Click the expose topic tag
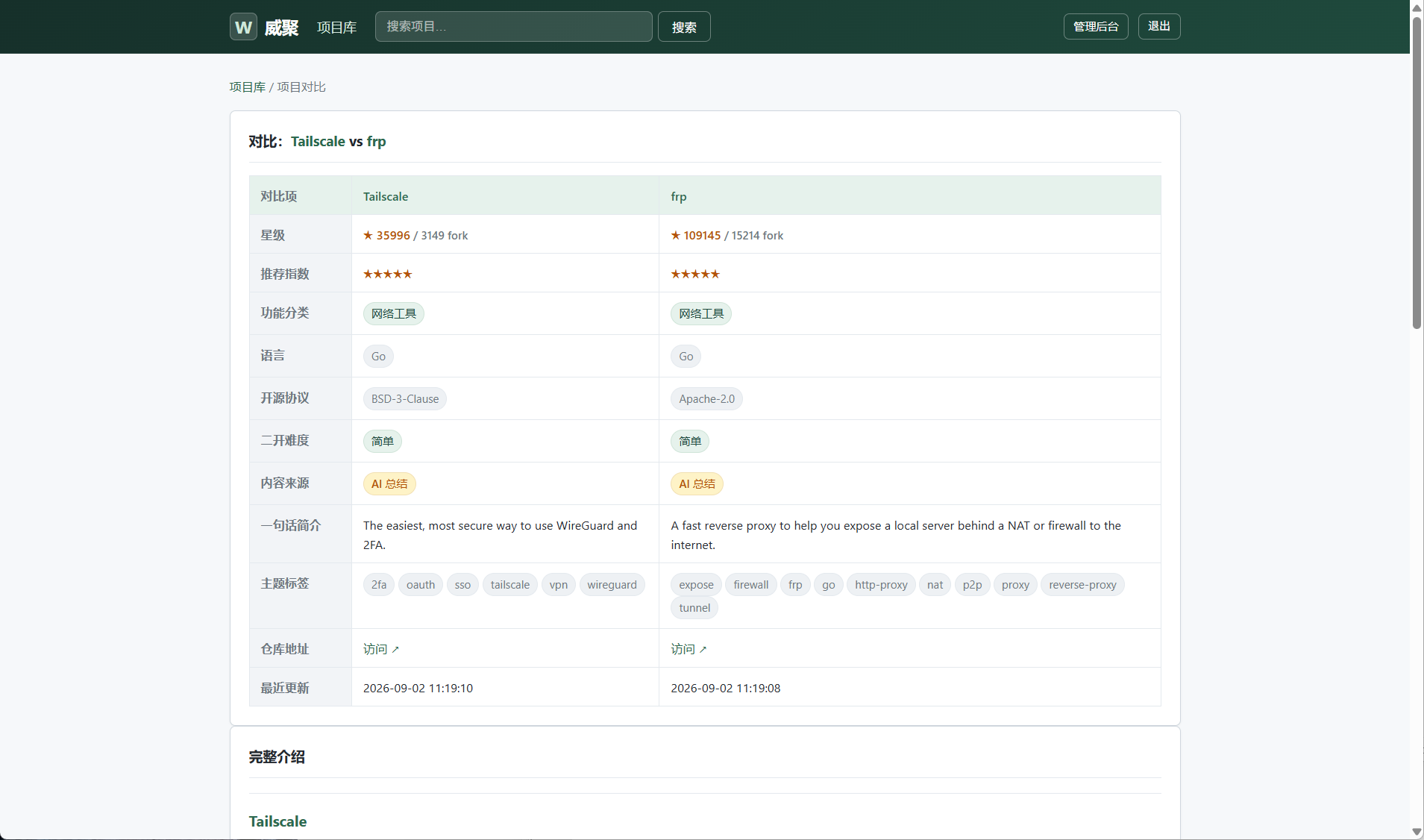1424x840 pixels. [696, 585]
